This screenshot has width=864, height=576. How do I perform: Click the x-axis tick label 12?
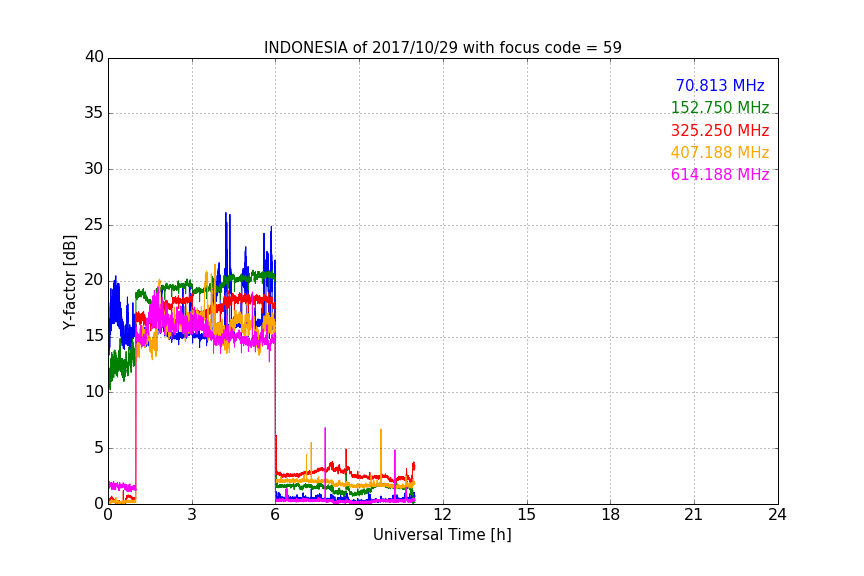tap(443, 515)
